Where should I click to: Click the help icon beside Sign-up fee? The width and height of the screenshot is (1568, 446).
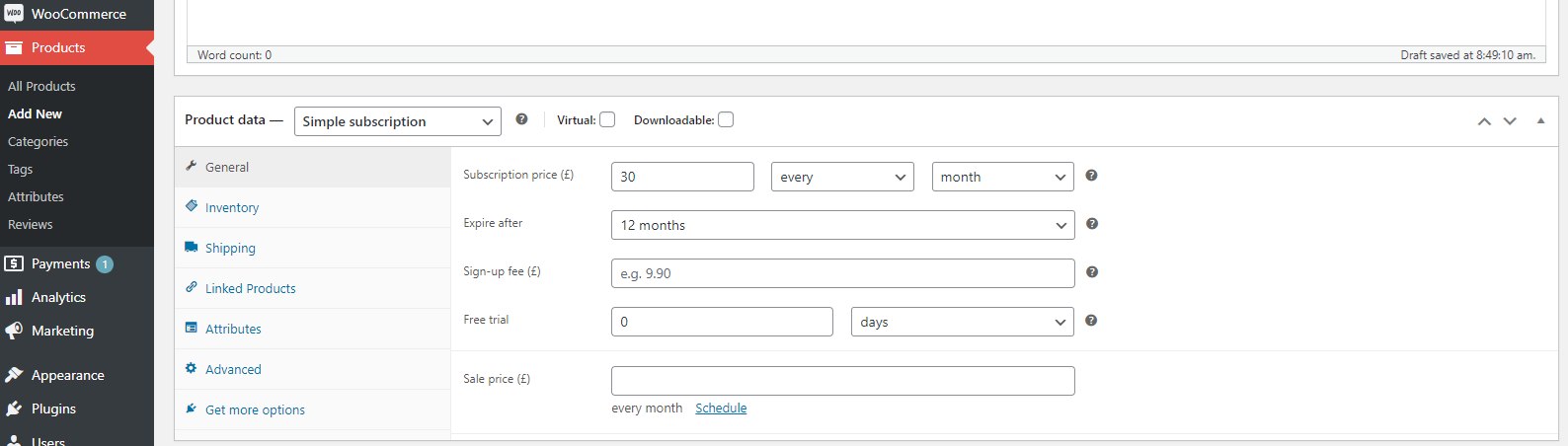click(1091, 272)
